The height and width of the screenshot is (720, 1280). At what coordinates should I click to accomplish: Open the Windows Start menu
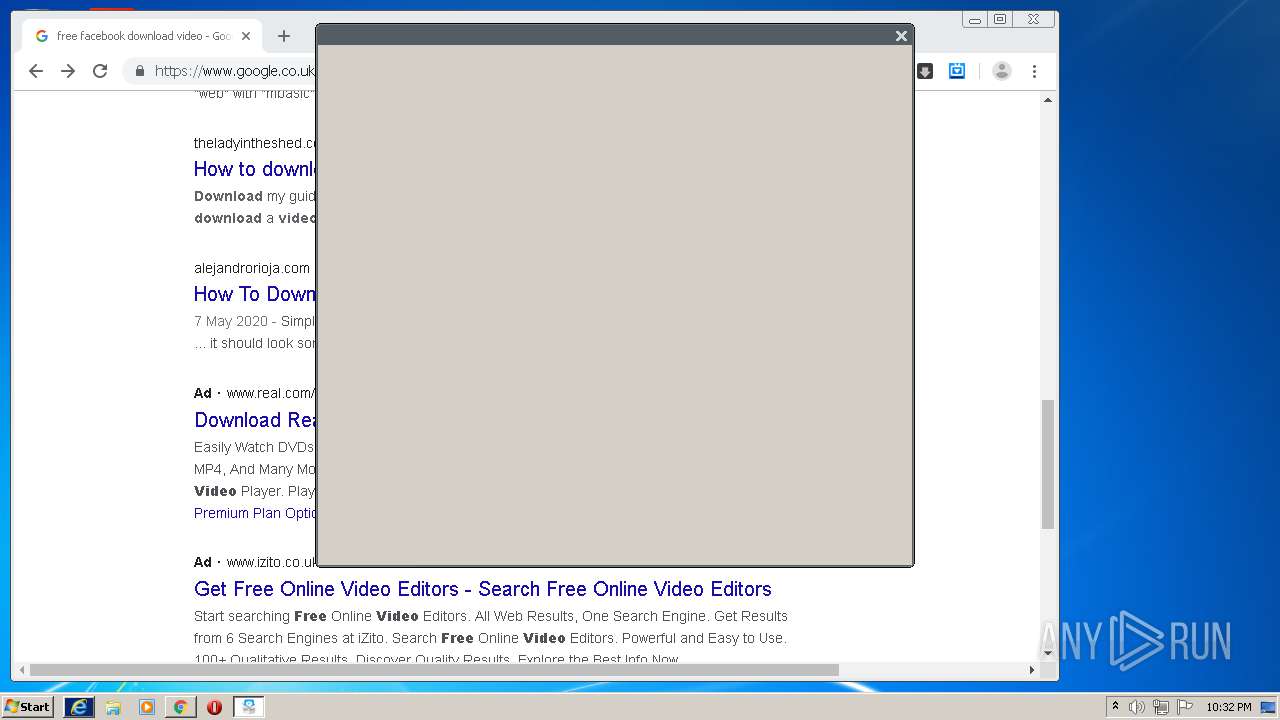(27, 707)
